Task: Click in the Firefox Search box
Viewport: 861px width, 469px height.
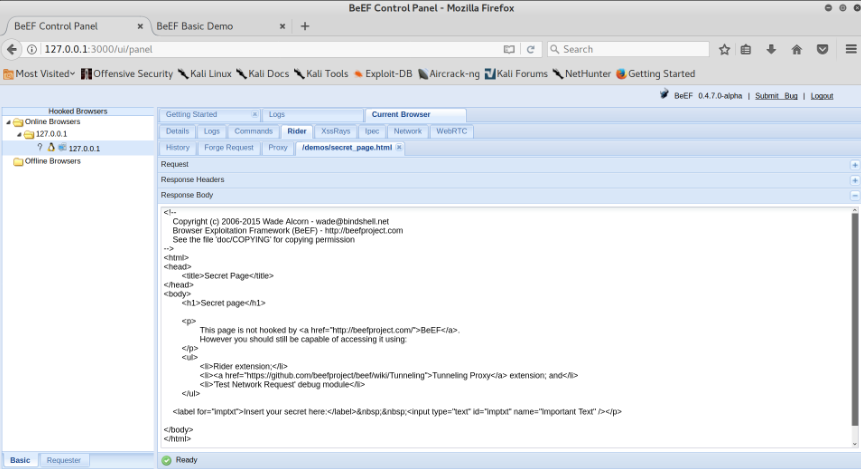Action: point(628,49)
